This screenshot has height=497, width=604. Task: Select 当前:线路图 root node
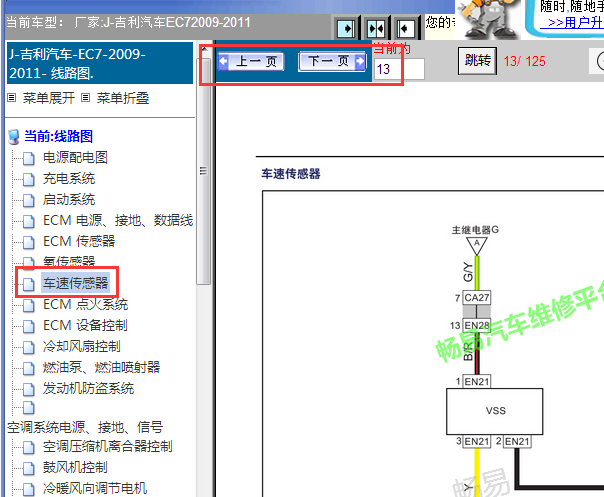tap(58, 136)
